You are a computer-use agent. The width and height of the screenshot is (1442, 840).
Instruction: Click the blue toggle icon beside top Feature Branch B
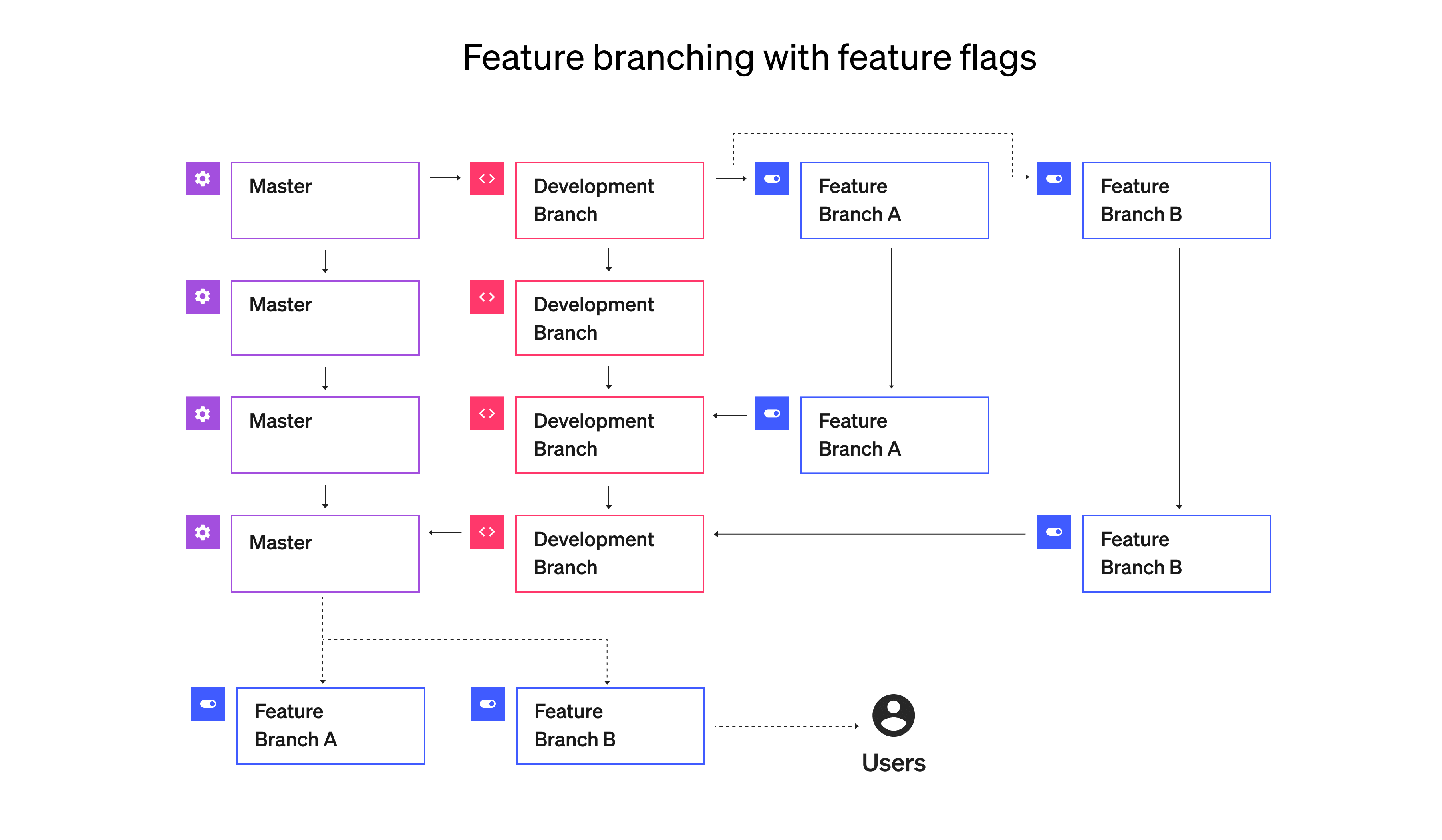(1054, 179)
